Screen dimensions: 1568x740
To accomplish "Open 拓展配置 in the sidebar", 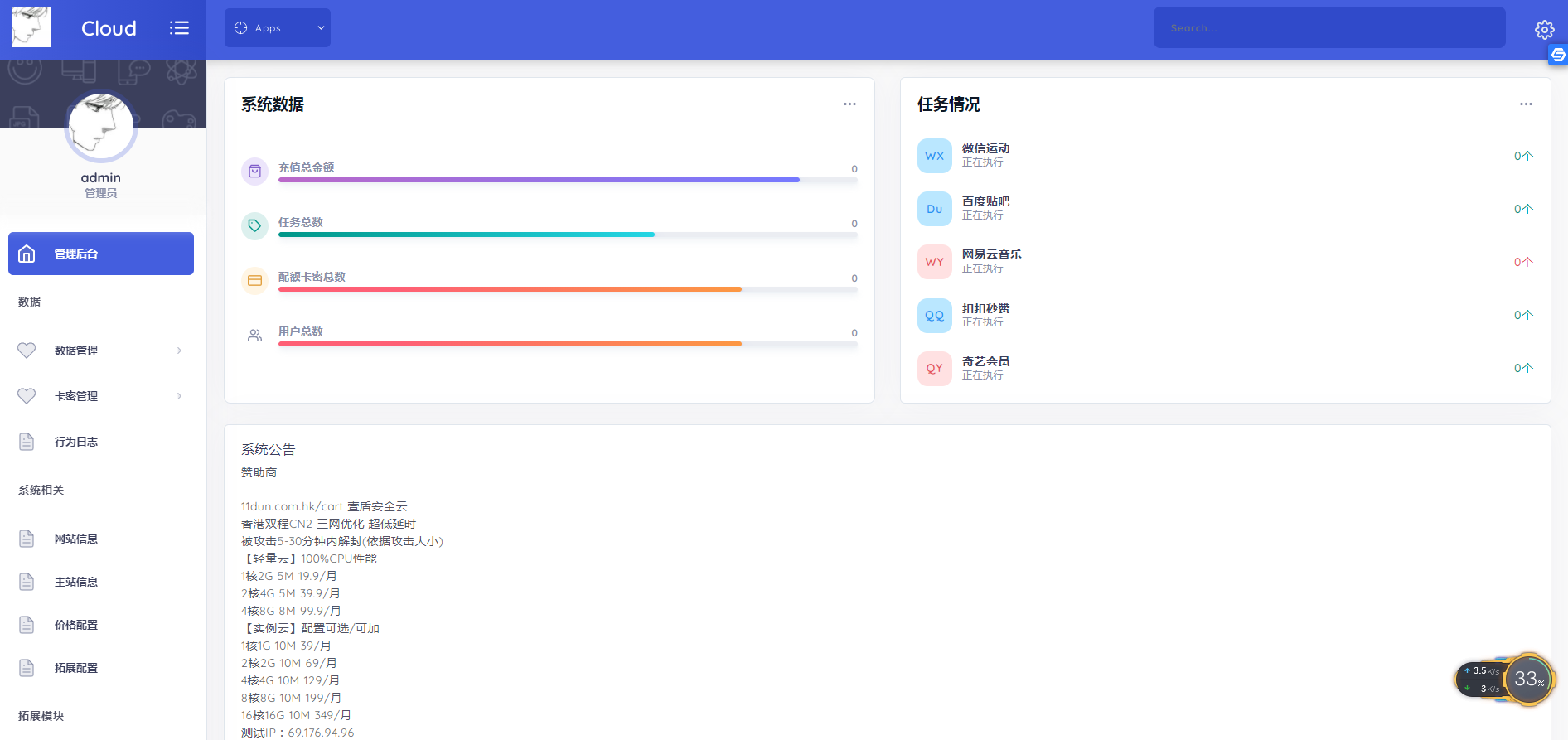I will (x=76, y=668).
